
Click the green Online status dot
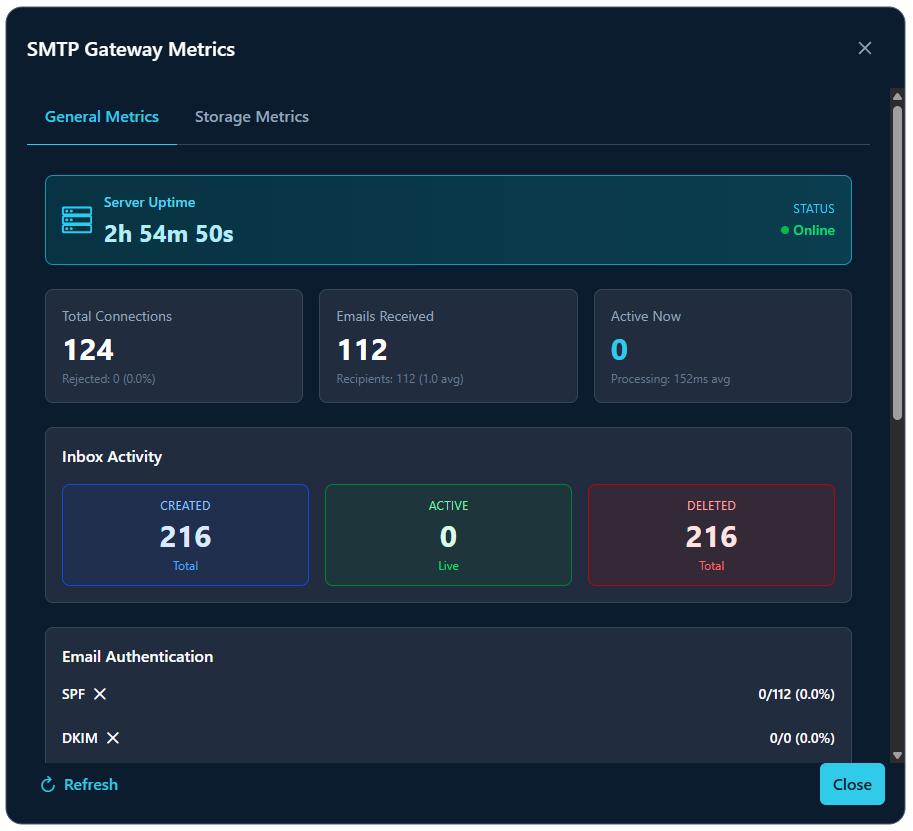[785, 231]
